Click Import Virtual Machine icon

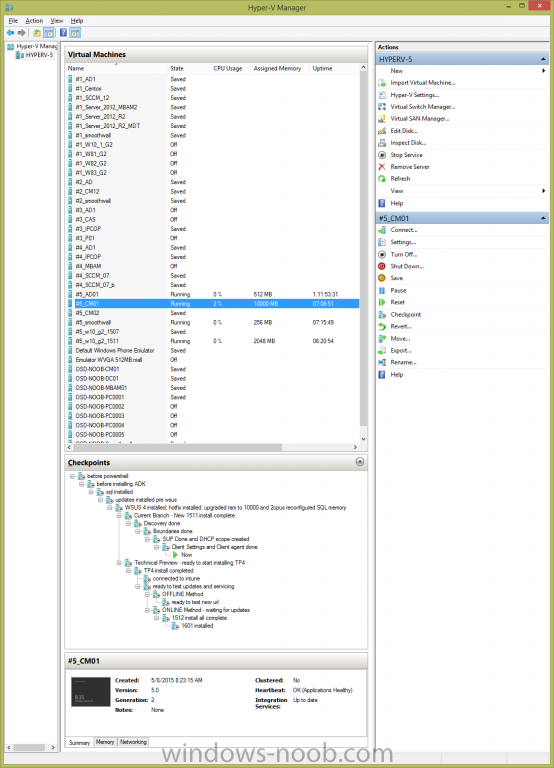pos(382,83)
